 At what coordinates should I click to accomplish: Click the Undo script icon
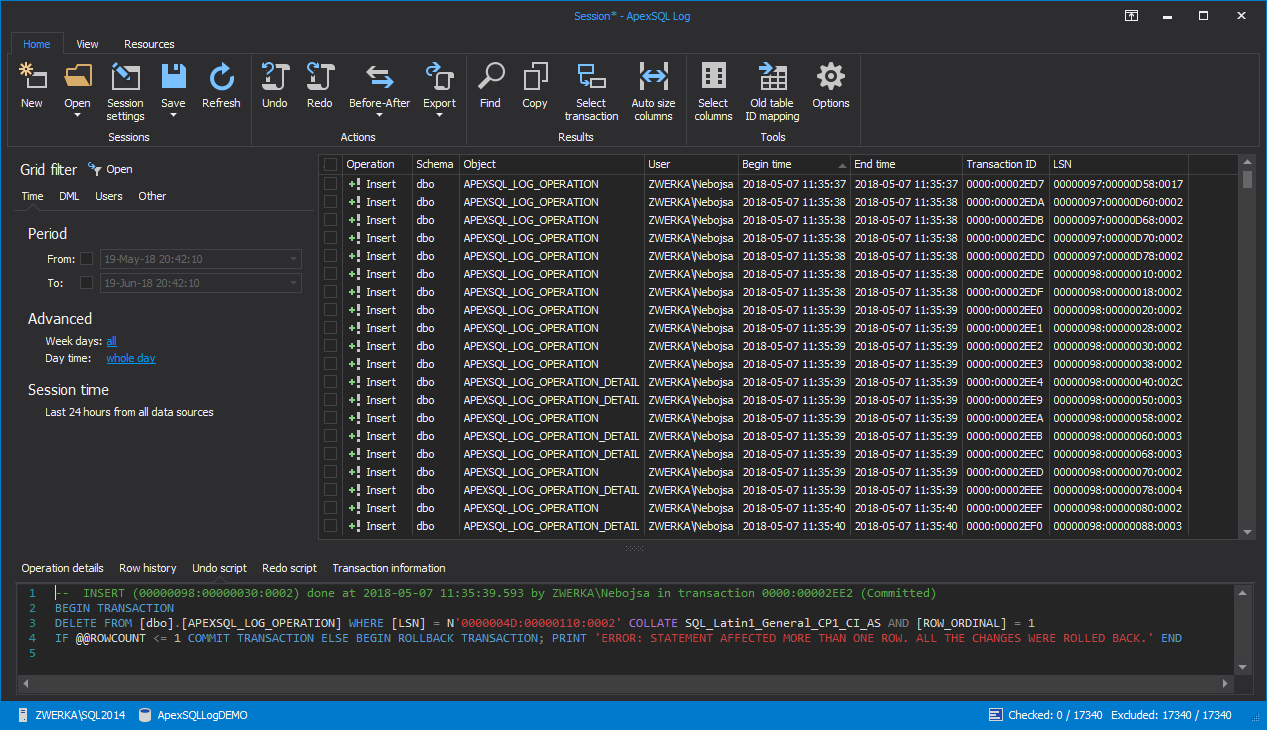(x=274, y=77)
